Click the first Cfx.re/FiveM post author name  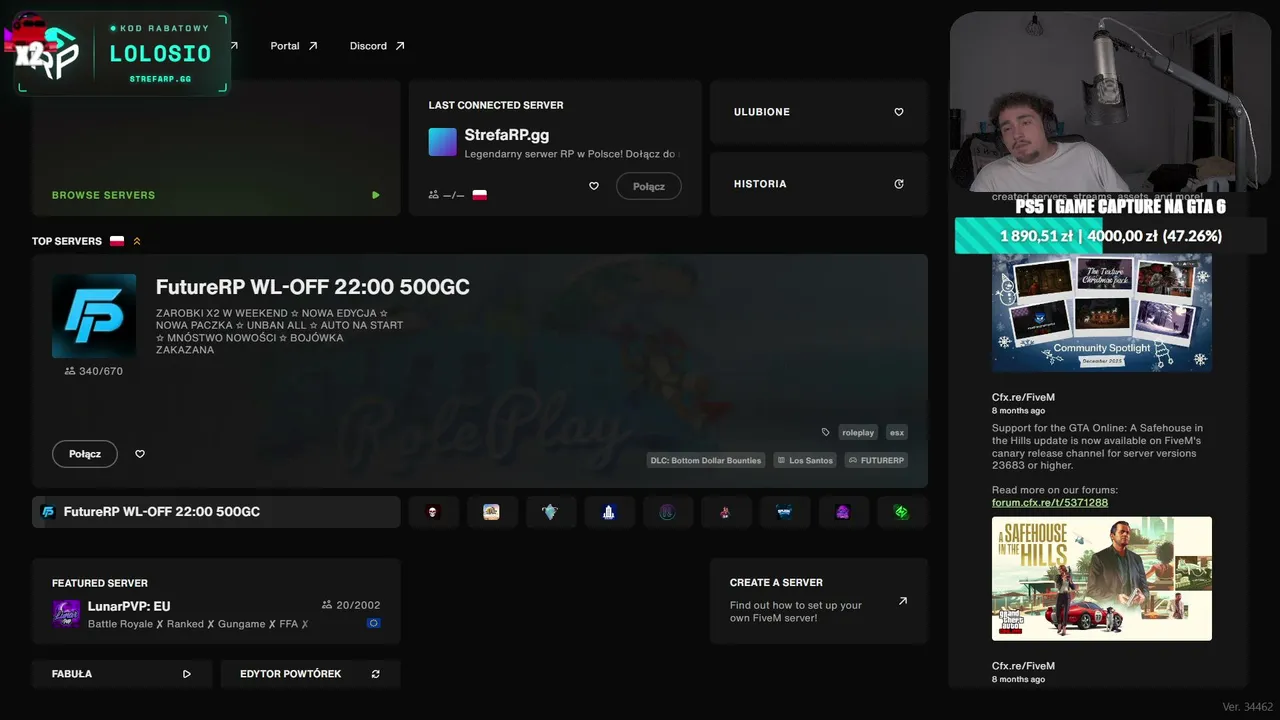1023,397
